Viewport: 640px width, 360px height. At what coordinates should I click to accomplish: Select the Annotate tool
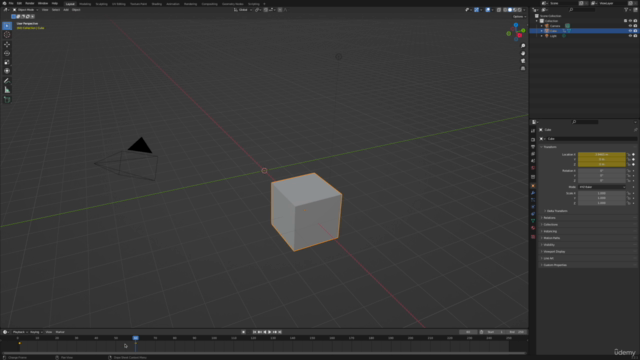point(7,81)
